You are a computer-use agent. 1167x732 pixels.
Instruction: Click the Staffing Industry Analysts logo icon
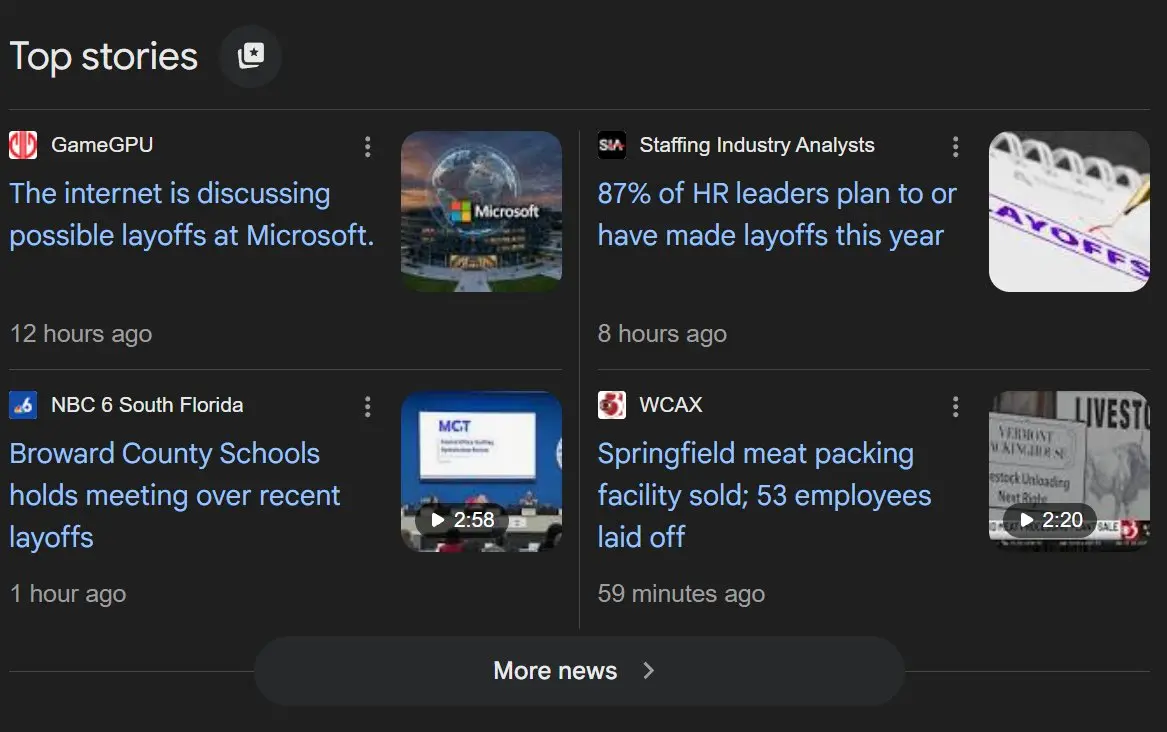(611, 145)
